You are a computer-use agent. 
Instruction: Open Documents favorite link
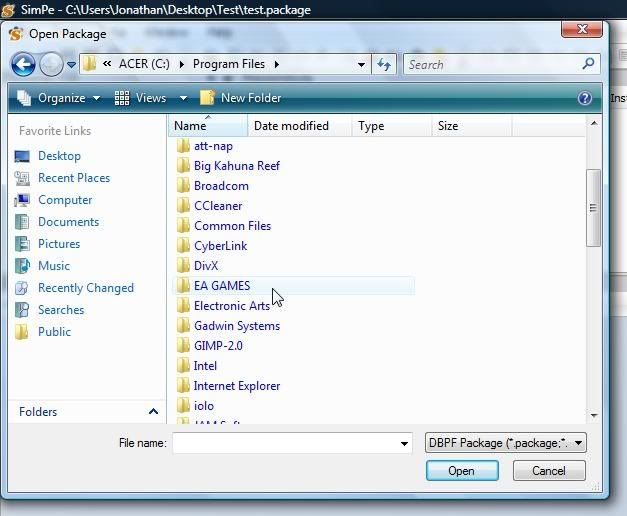pyautogui.click(x=68, y=222)
